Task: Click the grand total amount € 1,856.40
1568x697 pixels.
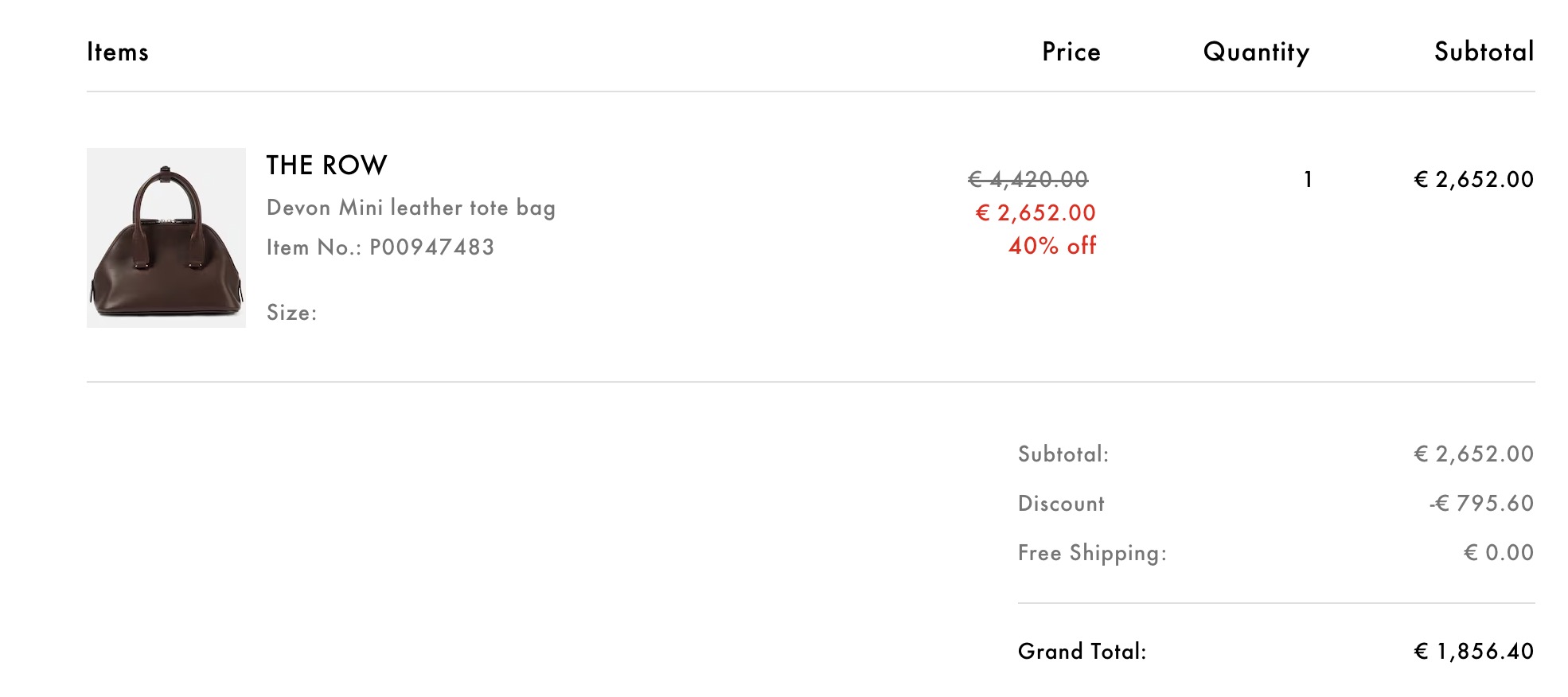Action: point(1473,652)
